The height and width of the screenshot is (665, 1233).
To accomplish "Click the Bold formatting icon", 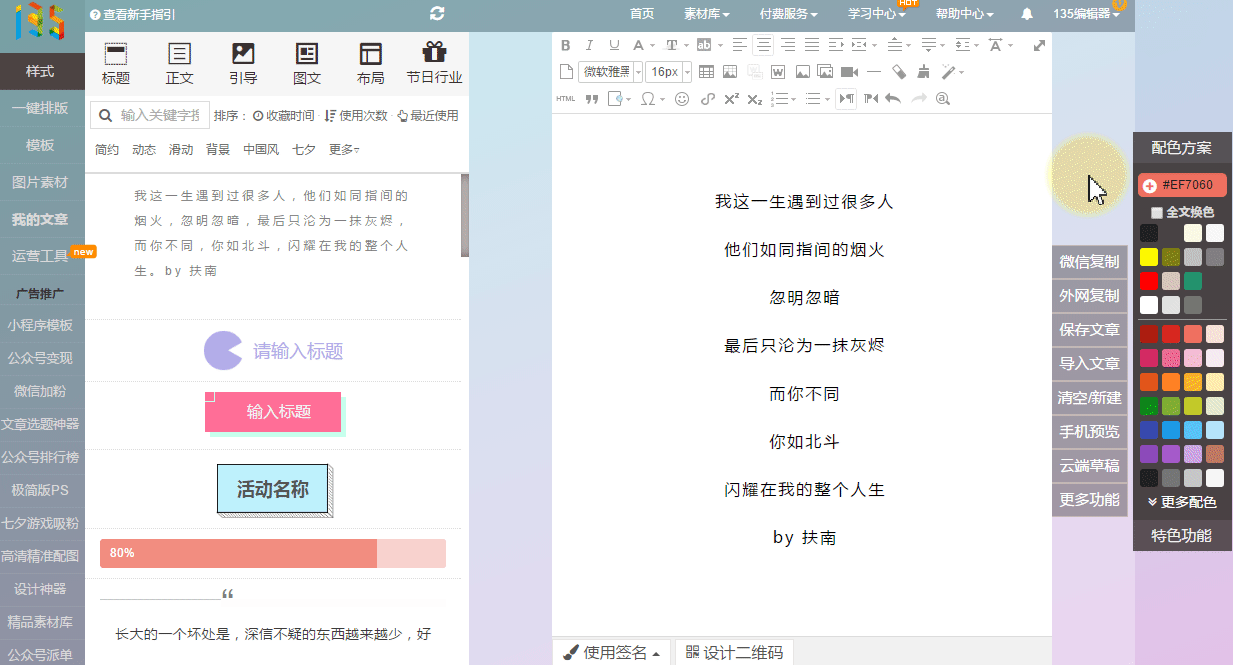I will coord(565,45).
